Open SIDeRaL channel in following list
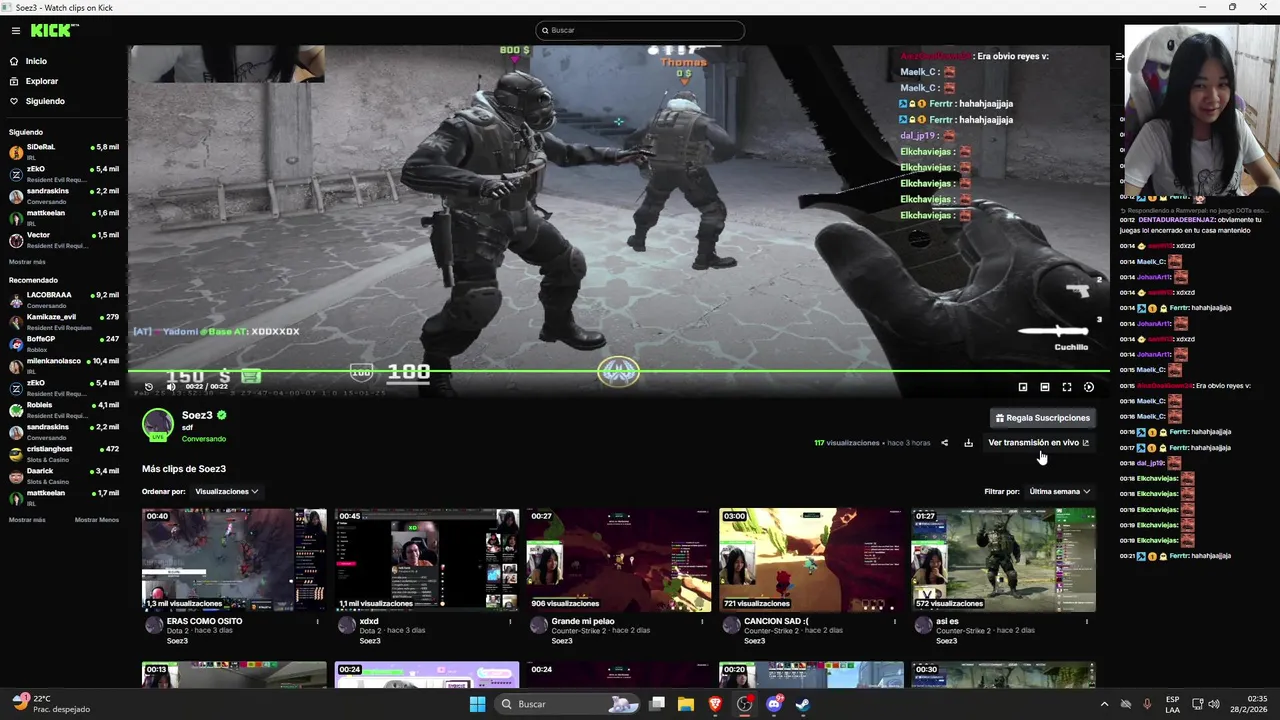The image size is (1280, 720). (x=63, y=151)
